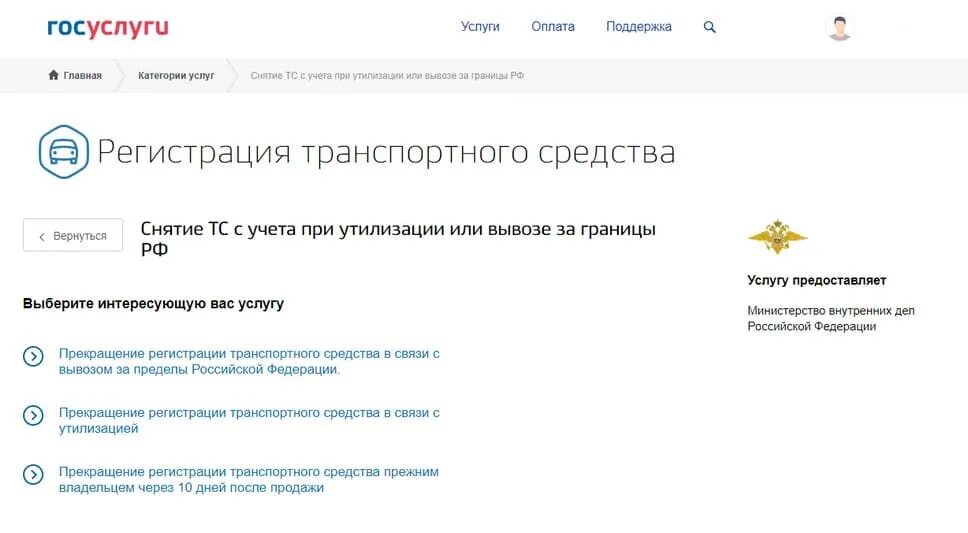Click the Госуслуги logo
This screenshot has width=968, height=533.
pos(108,28)
